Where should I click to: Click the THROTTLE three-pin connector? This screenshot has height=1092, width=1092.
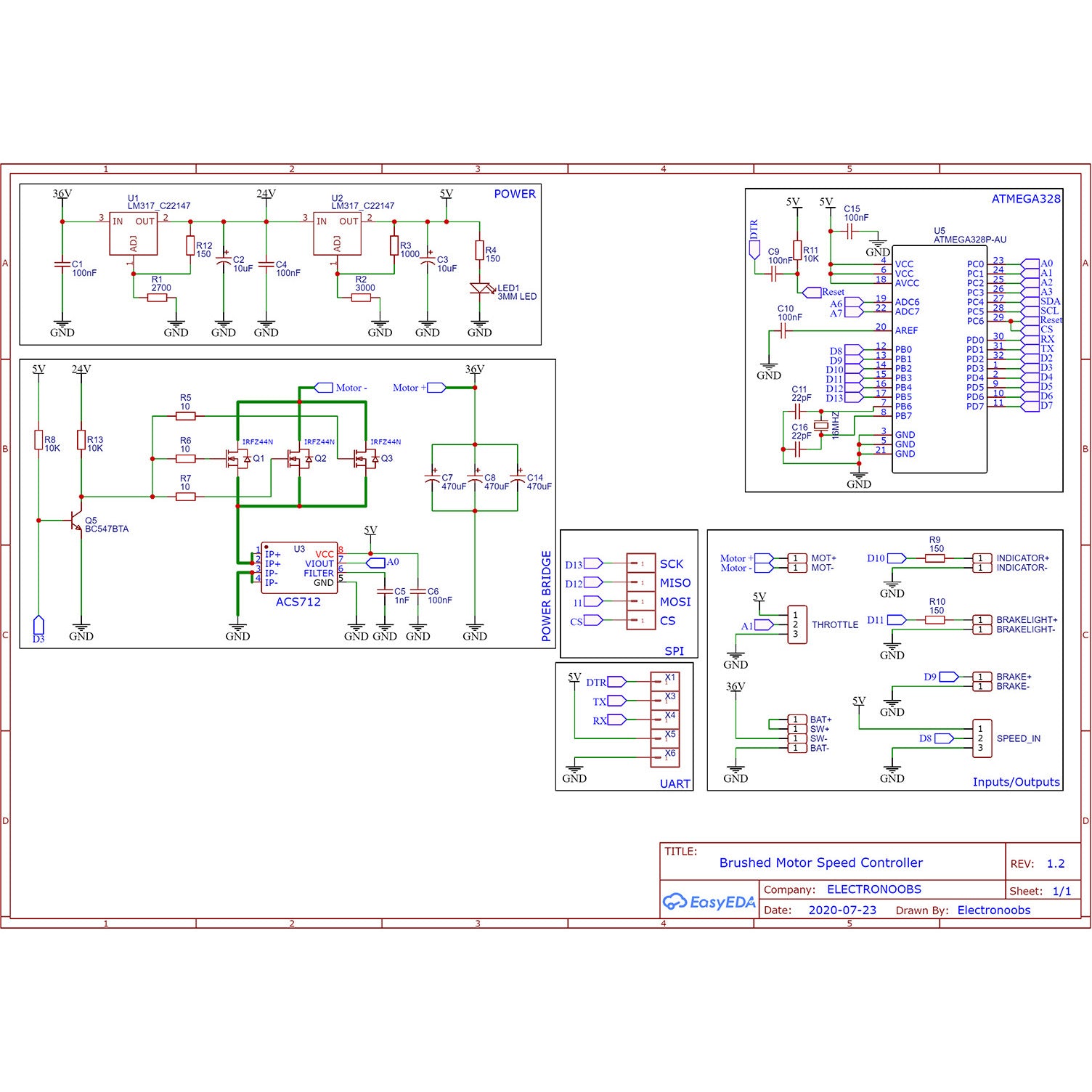pyautogui.click(x=796, y=624)
